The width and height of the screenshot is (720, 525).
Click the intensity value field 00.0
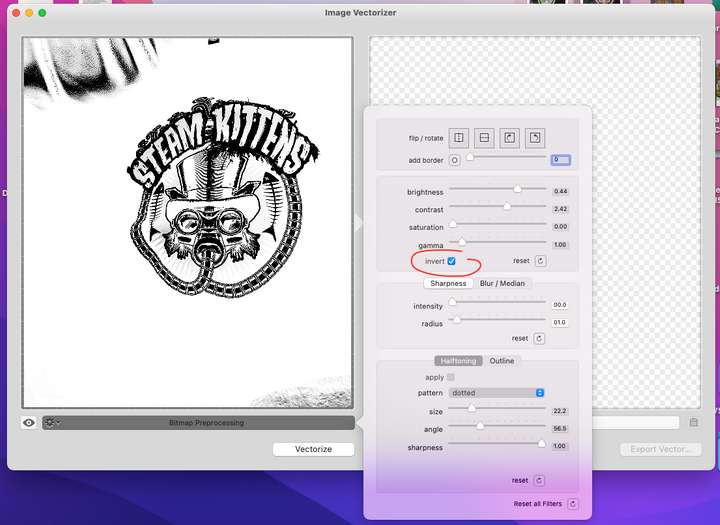[x=560, y=305]
